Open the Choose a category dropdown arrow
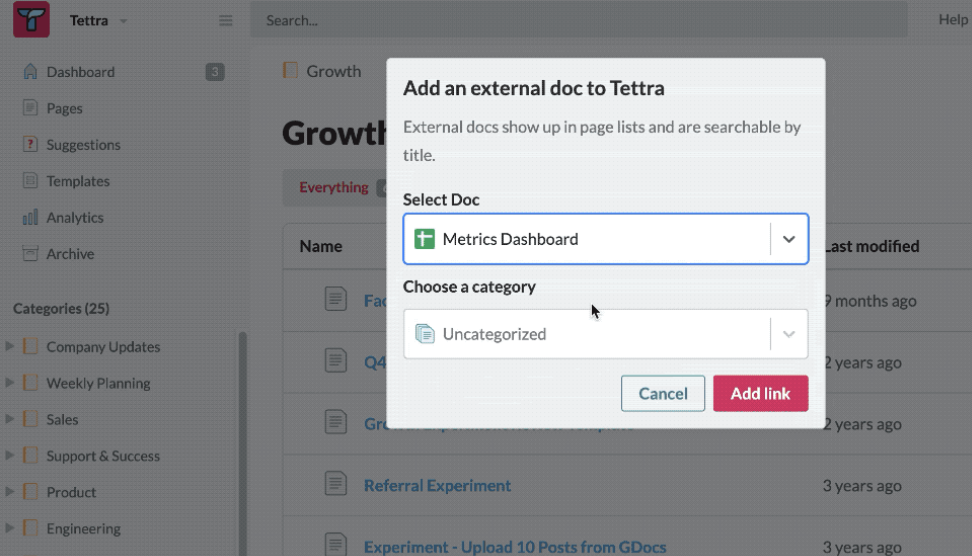This screenshot has height=556, width=972. pos(789,334)
